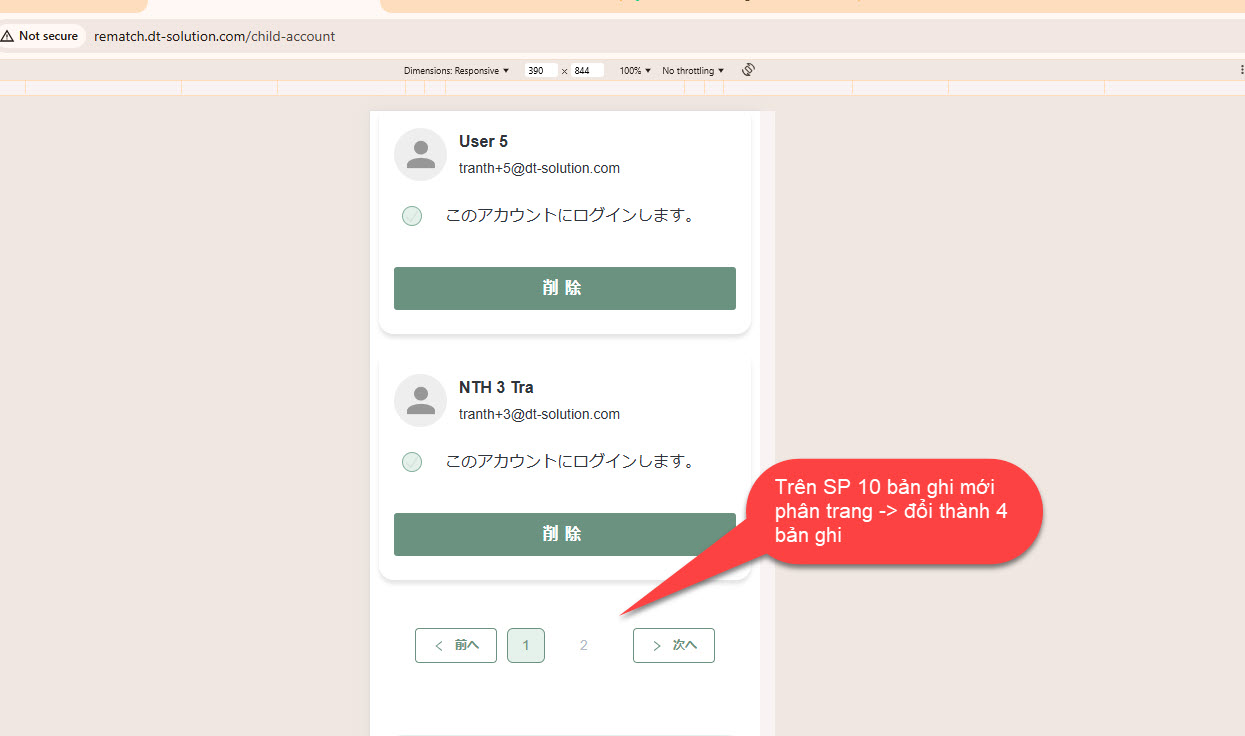Select pagination page 1
This screenshot has height=736, width=1245.
click(x=526, y=646)
